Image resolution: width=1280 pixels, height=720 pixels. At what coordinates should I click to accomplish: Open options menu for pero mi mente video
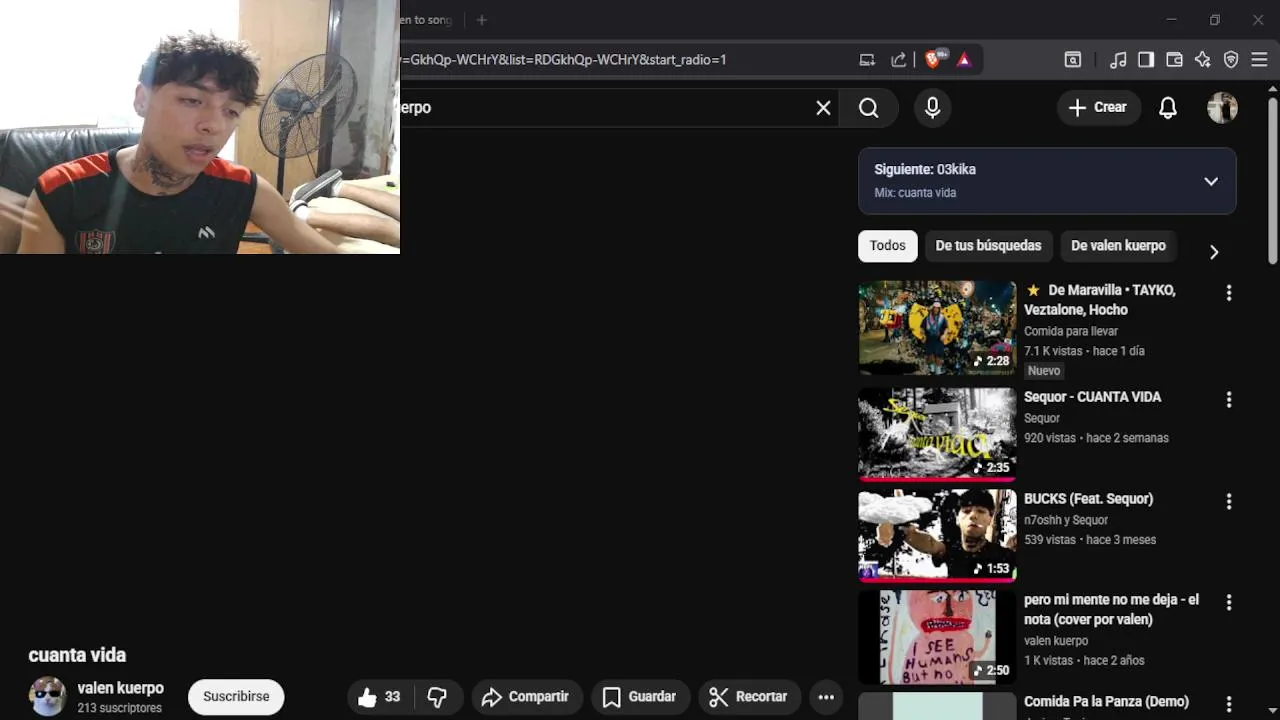tap(1229, 603)
